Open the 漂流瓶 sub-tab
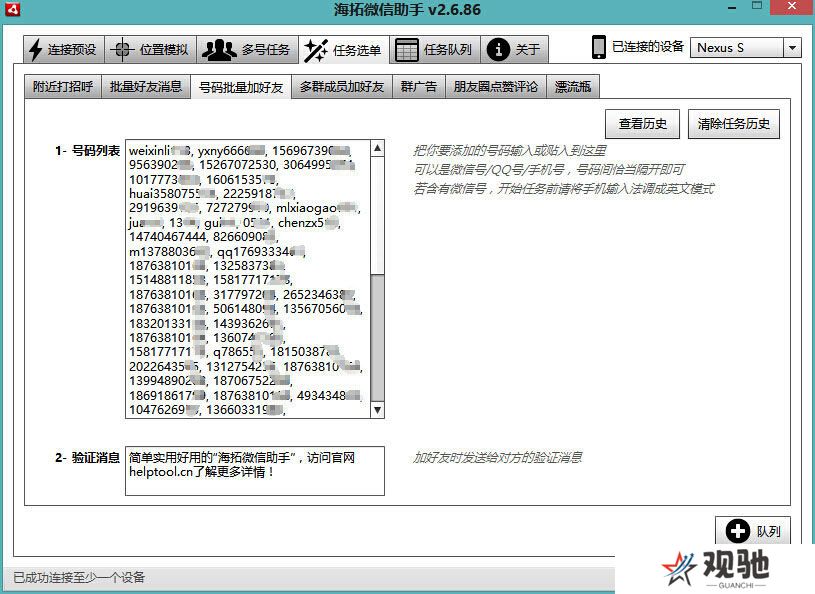The image size is (815, 594). click(573, 86)
